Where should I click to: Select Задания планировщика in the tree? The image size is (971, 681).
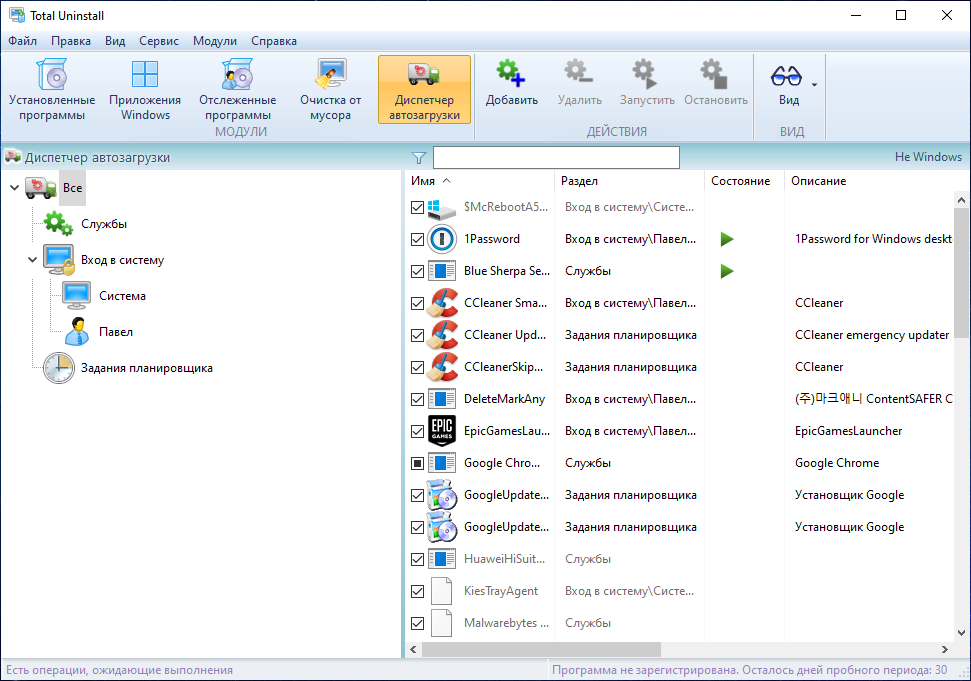147,368
